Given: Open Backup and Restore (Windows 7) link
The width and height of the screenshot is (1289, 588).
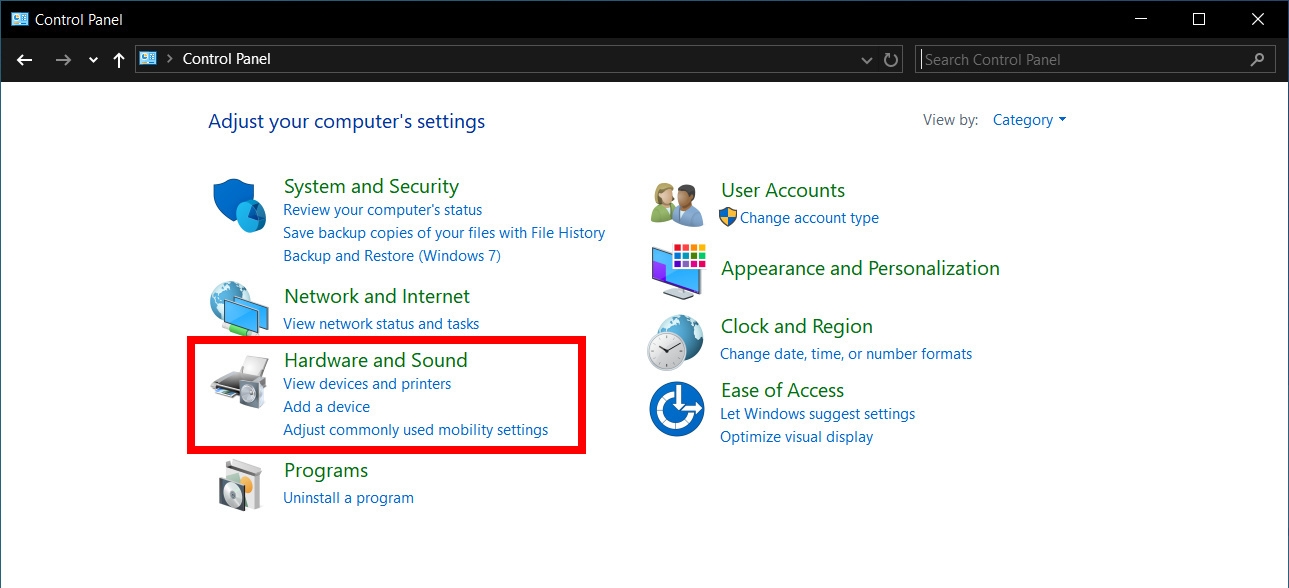Looking at the screenshot, I should [x=392, y=256].
